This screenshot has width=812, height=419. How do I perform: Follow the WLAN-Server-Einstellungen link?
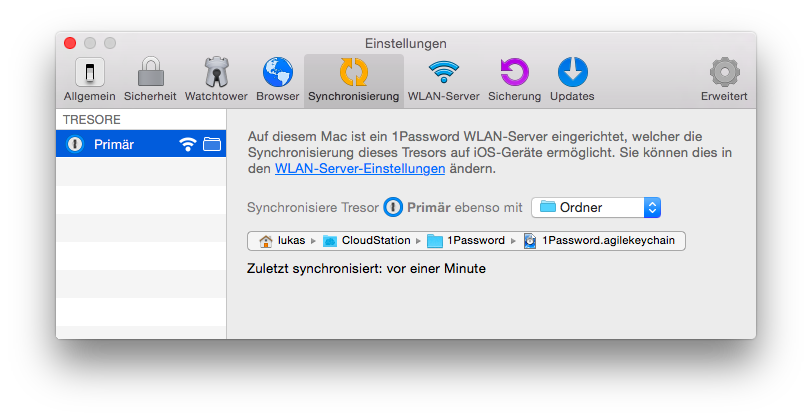pos(360,168)
